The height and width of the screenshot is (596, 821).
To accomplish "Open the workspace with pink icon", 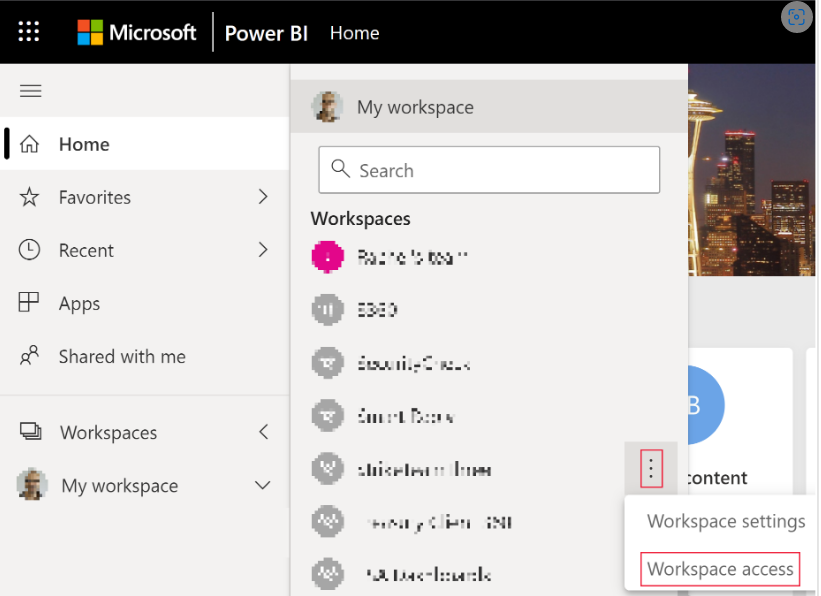I will pyautogui.click(x=489, y=257).
